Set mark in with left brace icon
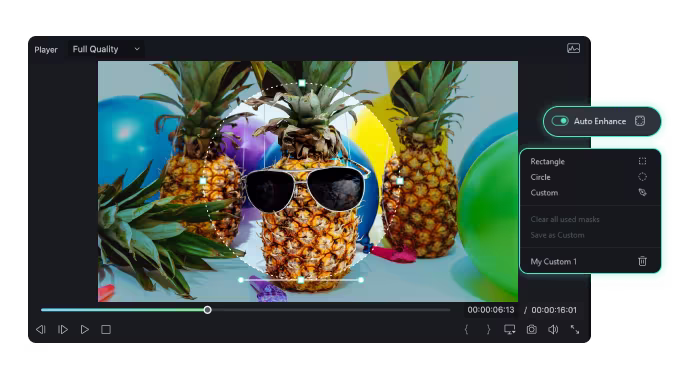Screen dimensions: 690x390 coord(466,329)
